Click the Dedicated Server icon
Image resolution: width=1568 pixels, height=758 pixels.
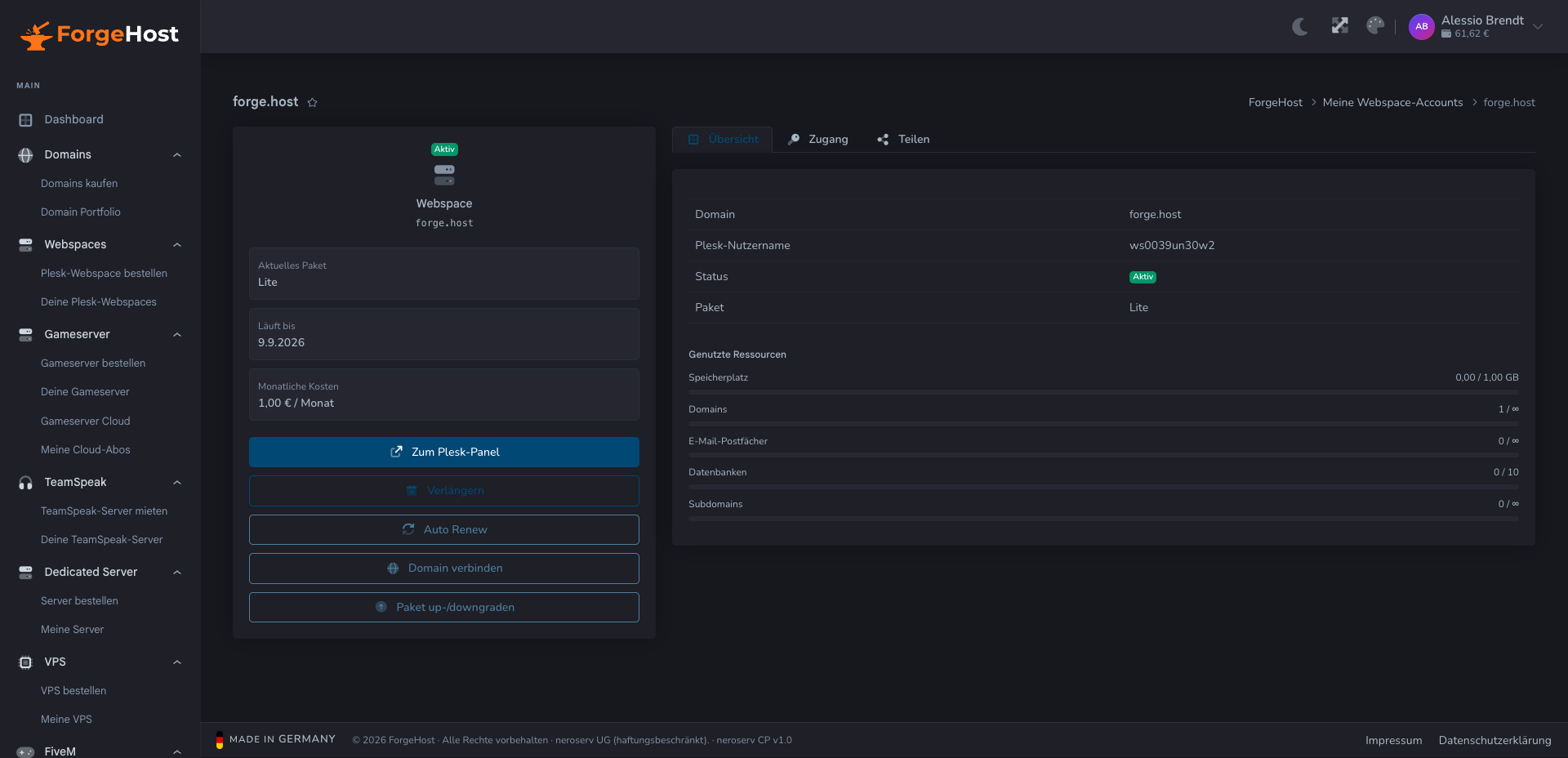pyautogui.click(x=25, y=573)
